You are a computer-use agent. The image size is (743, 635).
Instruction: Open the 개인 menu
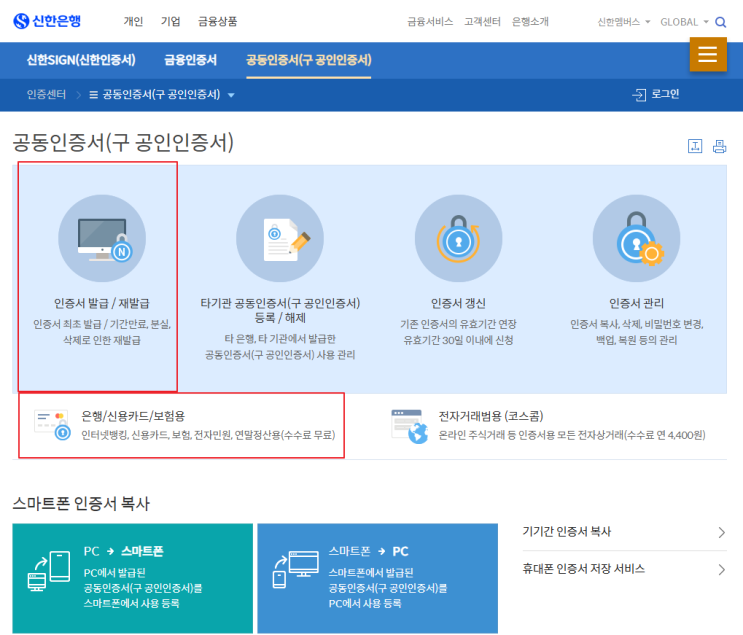133,22
